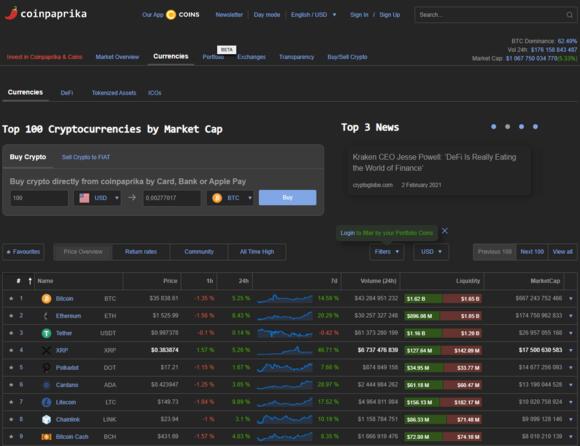Screen dimensions: 580x446
Task: Open the Transparency tab
Action: [x=297, y=57]
